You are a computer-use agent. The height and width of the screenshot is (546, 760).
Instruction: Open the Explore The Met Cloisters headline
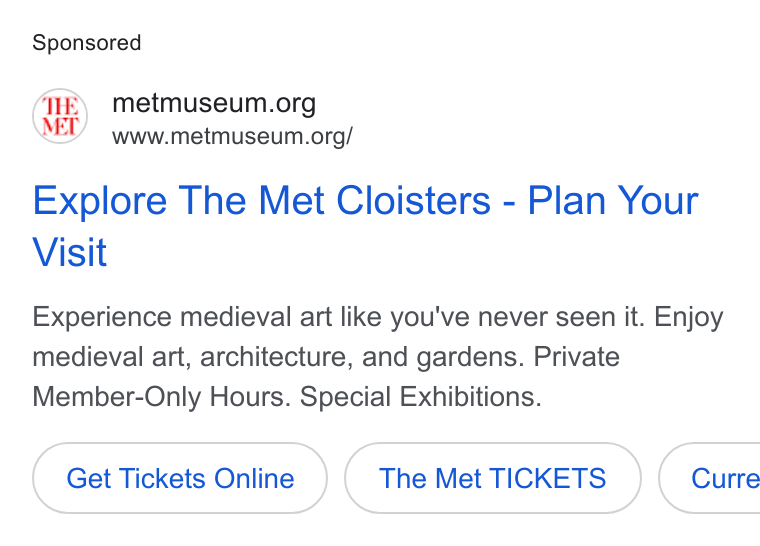coord(365,226)
